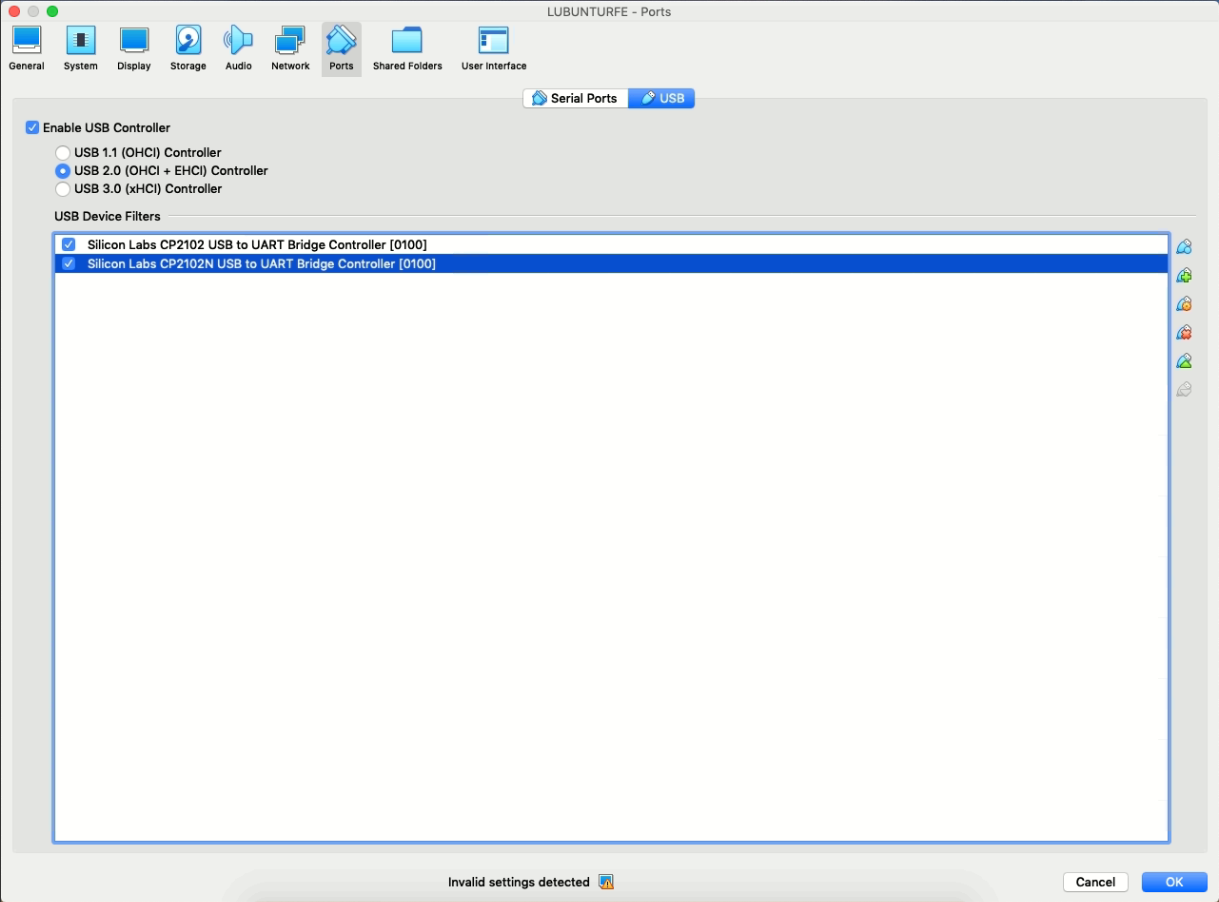
Task: Uncheck Enable USB Controller
Action: tap(33, 128)
